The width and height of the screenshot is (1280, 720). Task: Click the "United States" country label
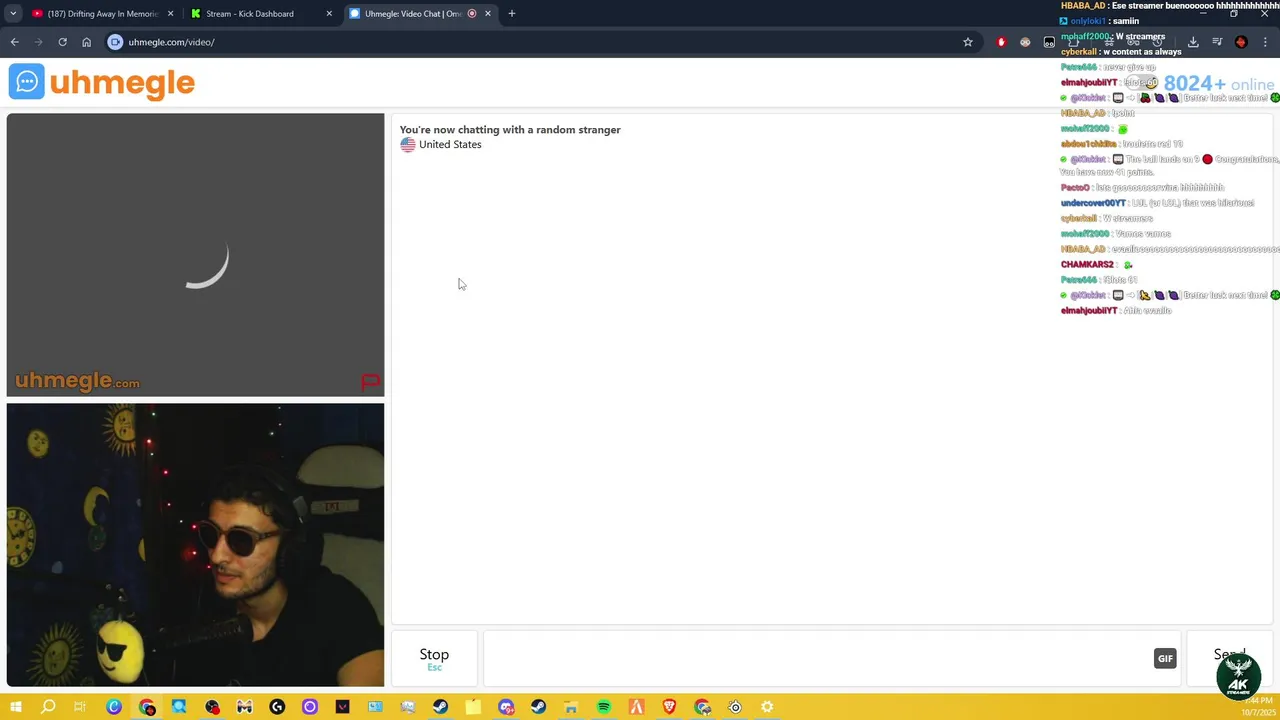click(x=450, y=144)
